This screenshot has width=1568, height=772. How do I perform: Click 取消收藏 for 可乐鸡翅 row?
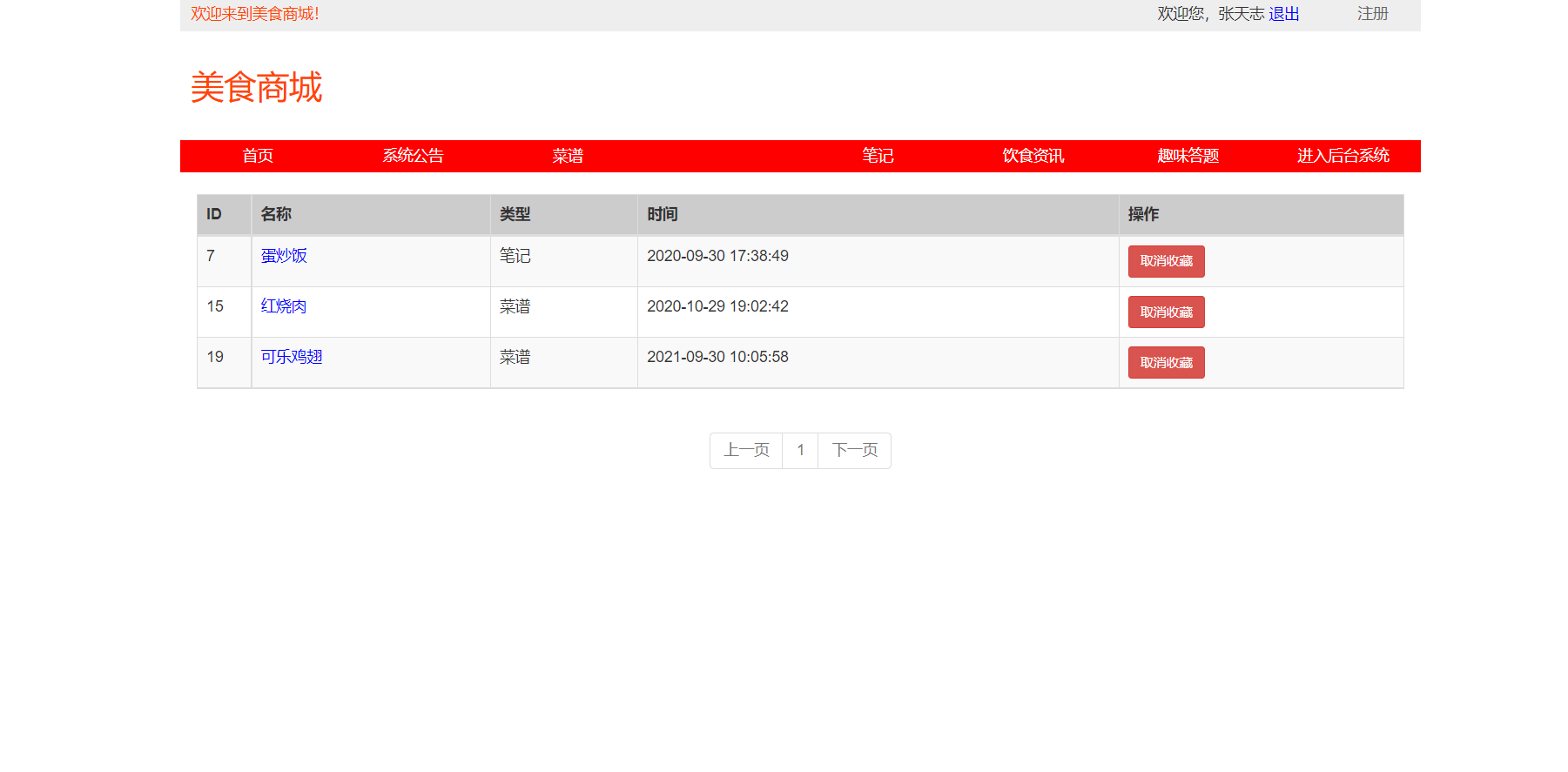coord(1166,363)
